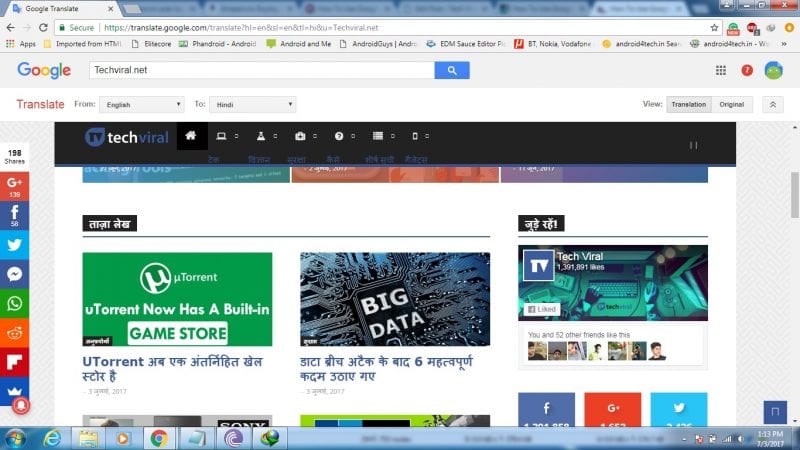
Task: Click the red notification bell icon
Action: [21, 406]
